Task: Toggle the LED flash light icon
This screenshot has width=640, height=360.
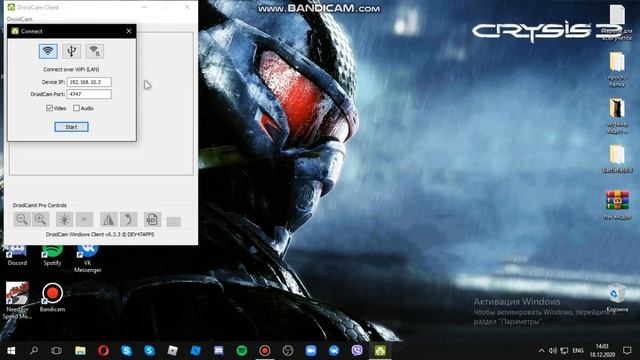Action: pos(64,220)
